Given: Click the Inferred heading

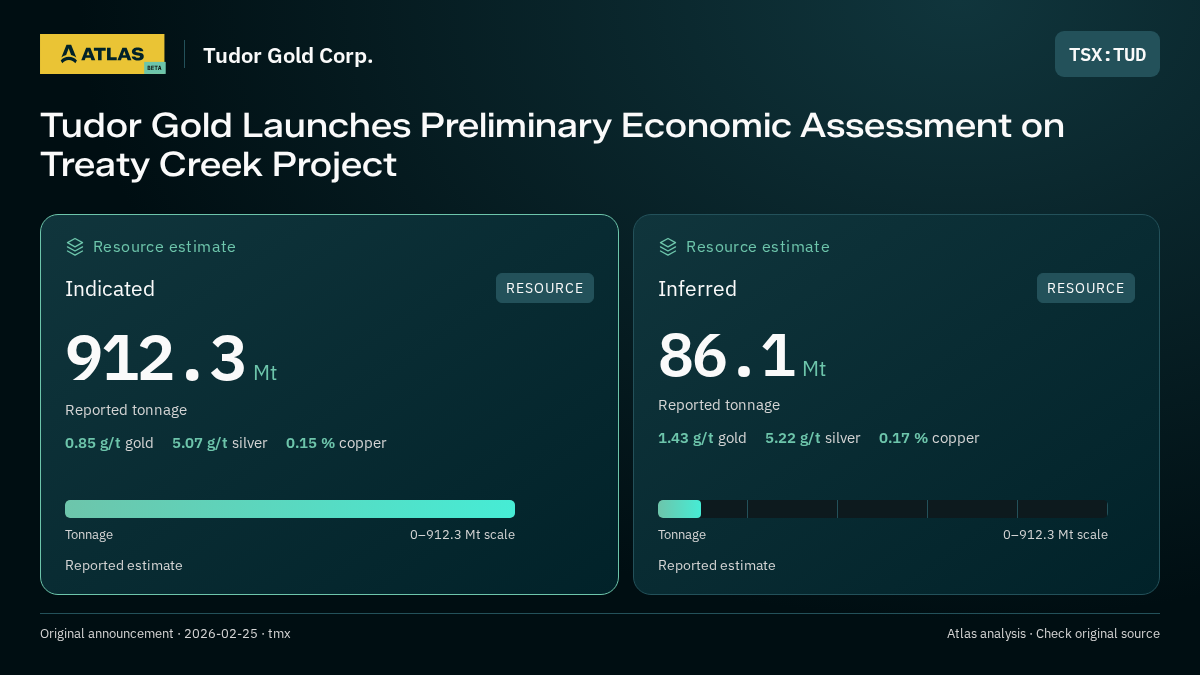Looking at the screenshot, I should [x=697, y=289].
